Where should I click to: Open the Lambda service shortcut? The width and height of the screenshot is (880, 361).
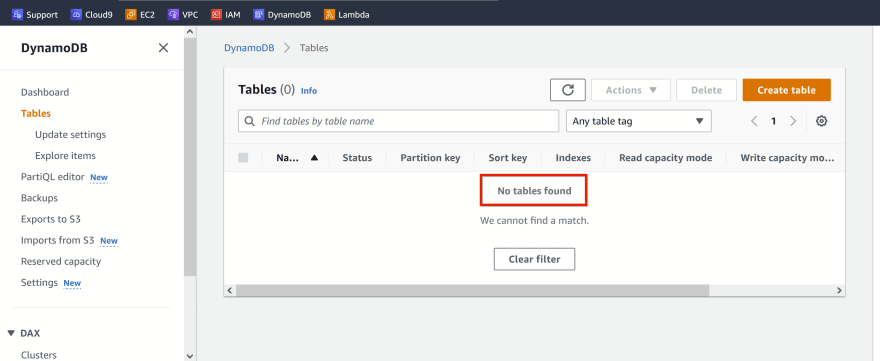point(347,15)
